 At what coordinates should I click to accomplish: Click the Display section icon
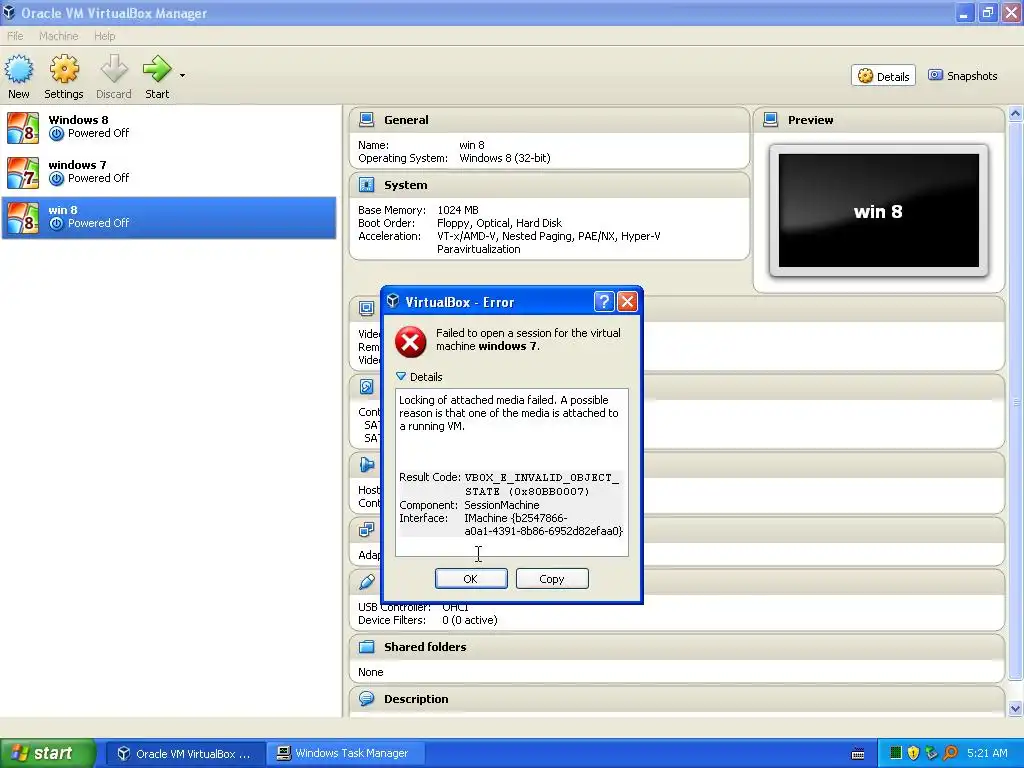(x=366, y=308)
